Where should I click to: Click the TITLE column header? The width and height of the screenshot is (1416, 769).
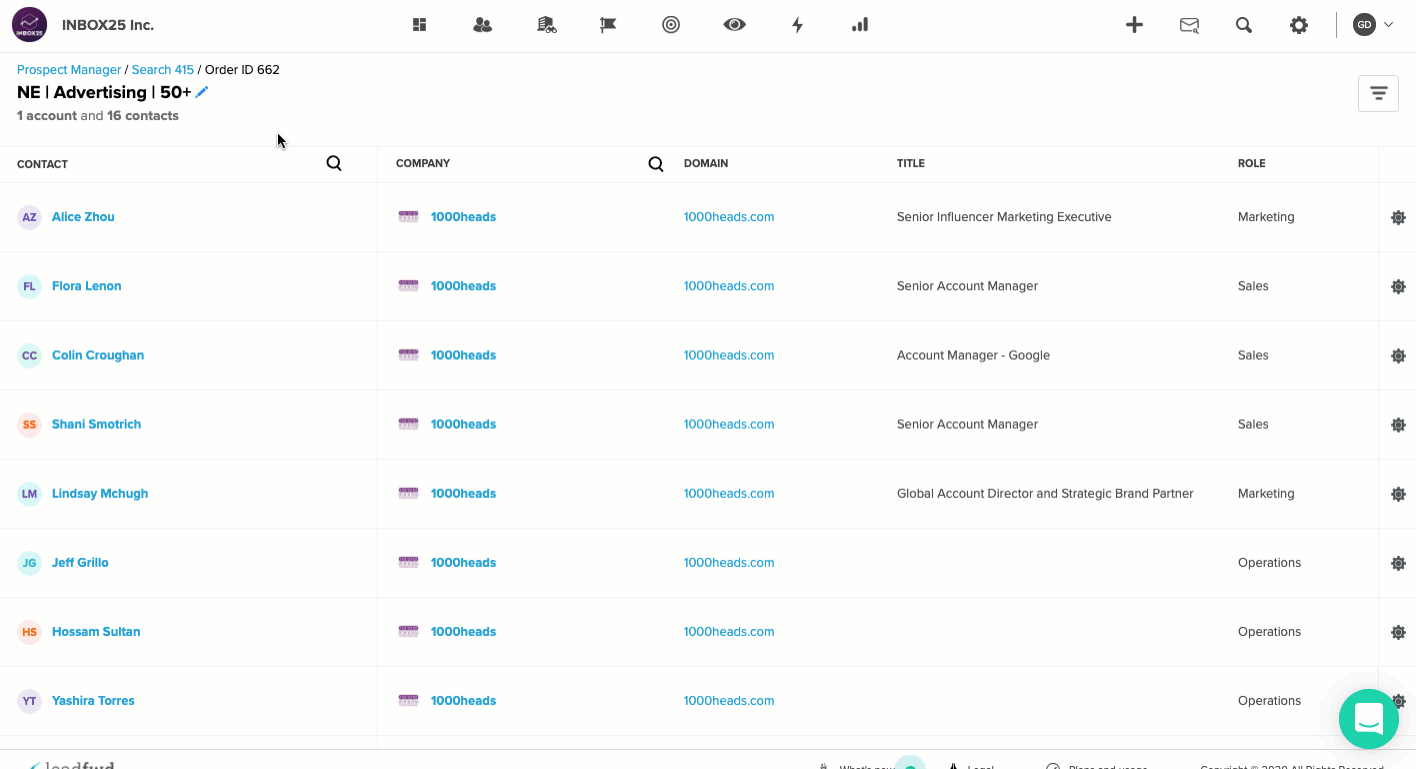(911, 163)
